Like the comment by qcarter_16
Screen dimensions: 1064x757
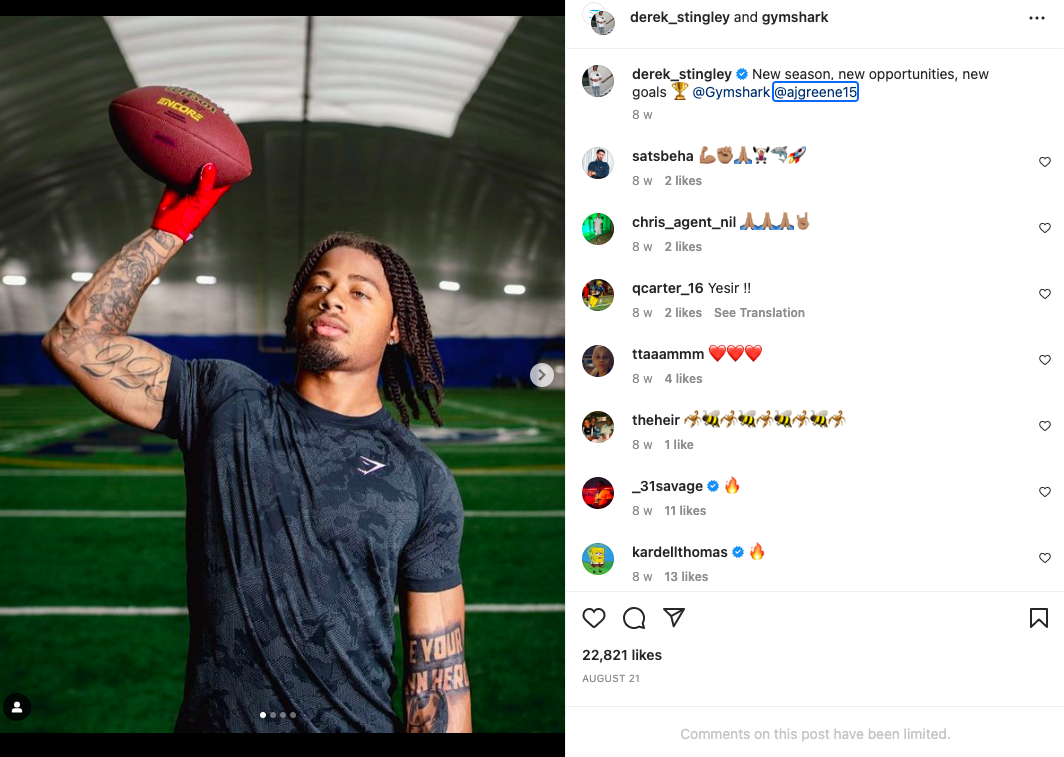coord(1045,294)
